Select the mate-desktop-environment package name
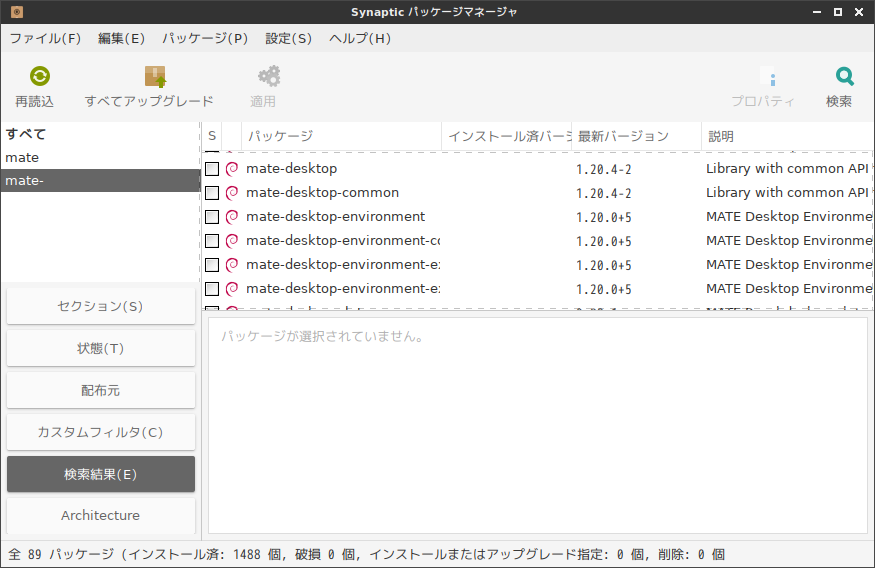 [335, 216]
